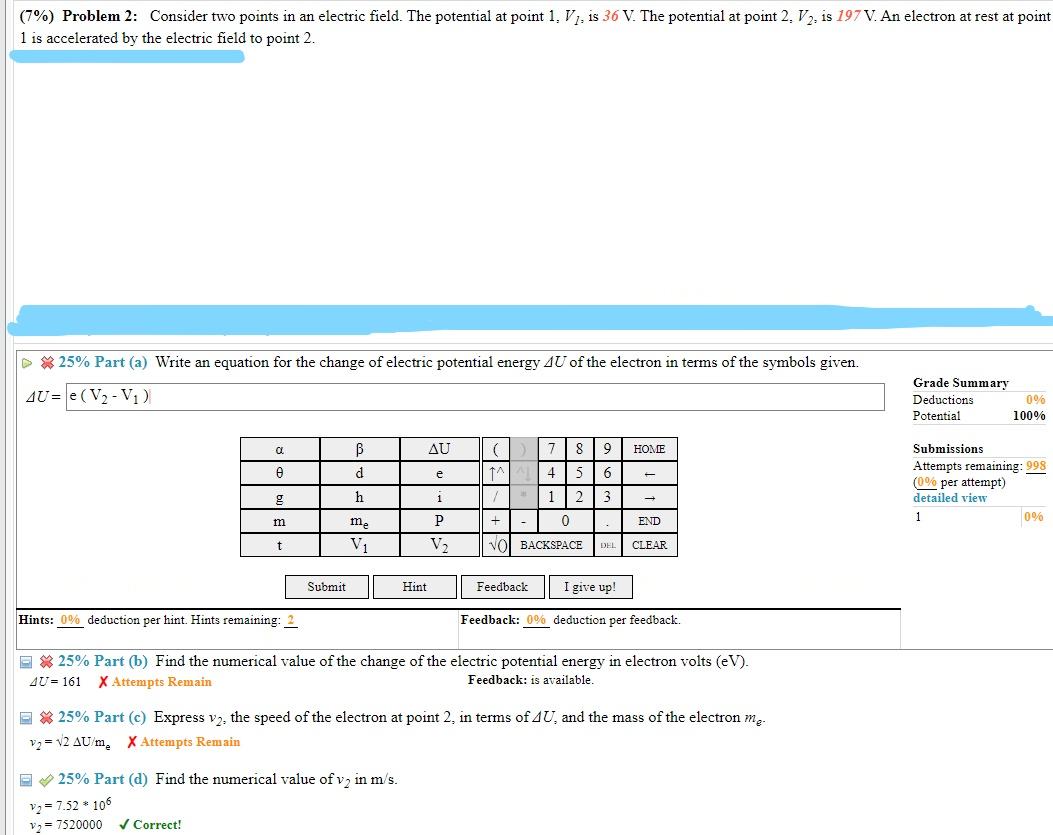Select the electron charge e key

[438, 472]
